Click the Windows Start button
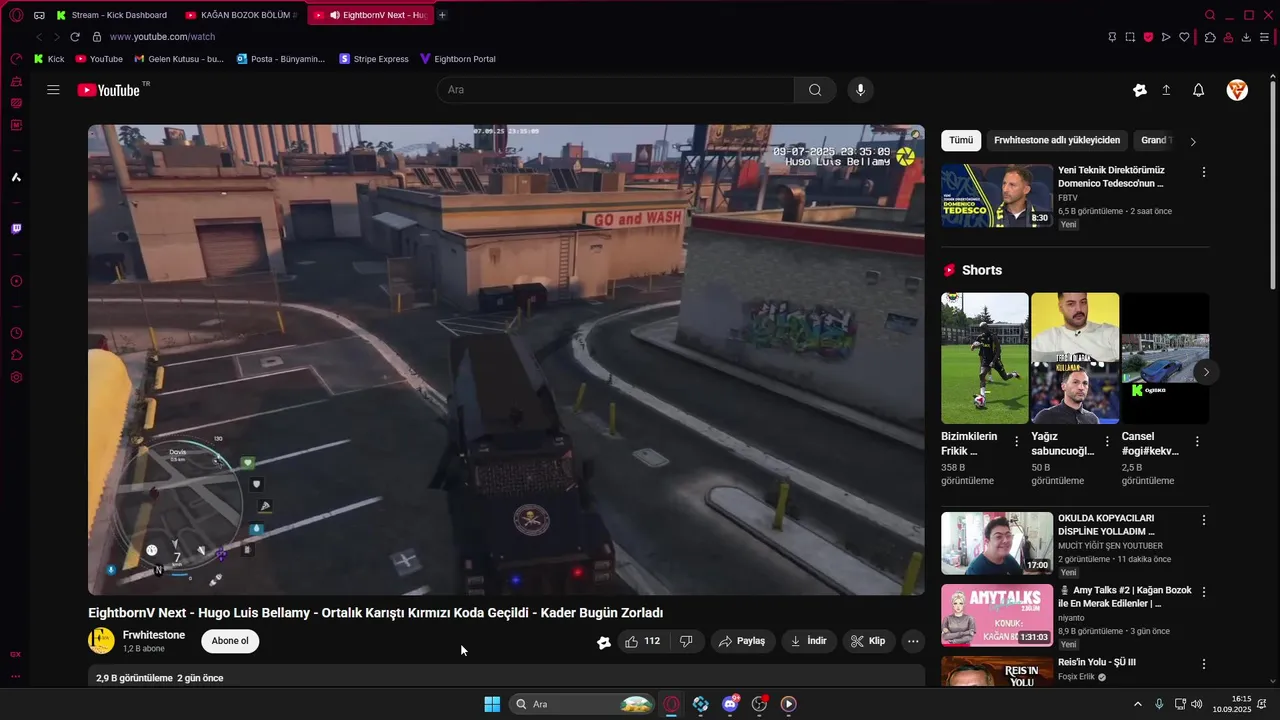This screenshot has width=1280, height=720. click(492, 704)
